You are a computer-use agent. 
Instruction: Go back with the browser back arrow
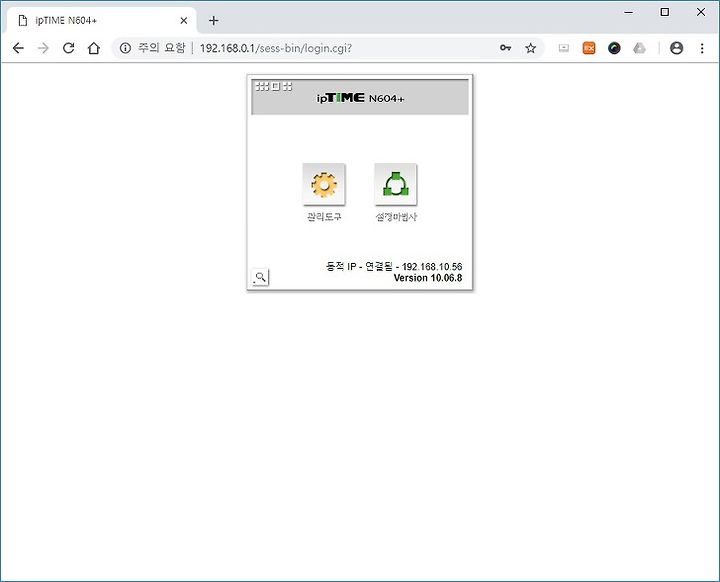[18, 48]
